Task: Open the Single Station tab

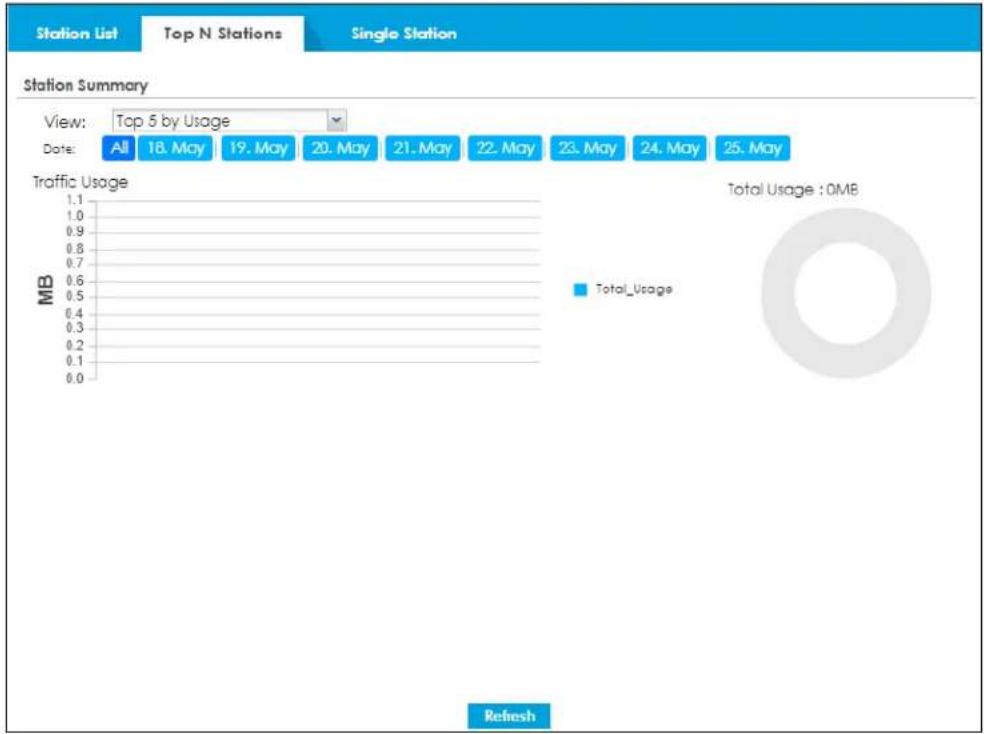Action: pyautogui.click(x=404, y=33)
